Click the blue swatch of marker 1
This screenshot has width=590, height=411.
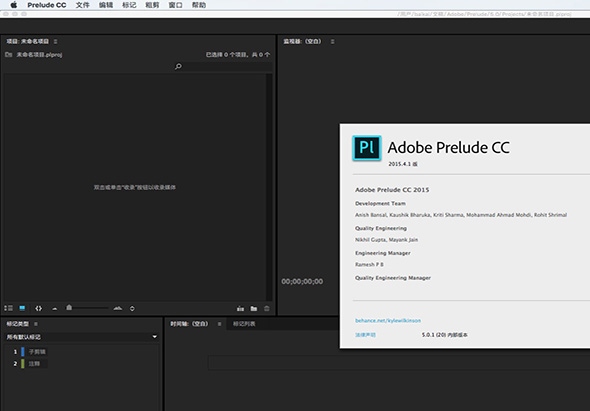pos(23,352)
